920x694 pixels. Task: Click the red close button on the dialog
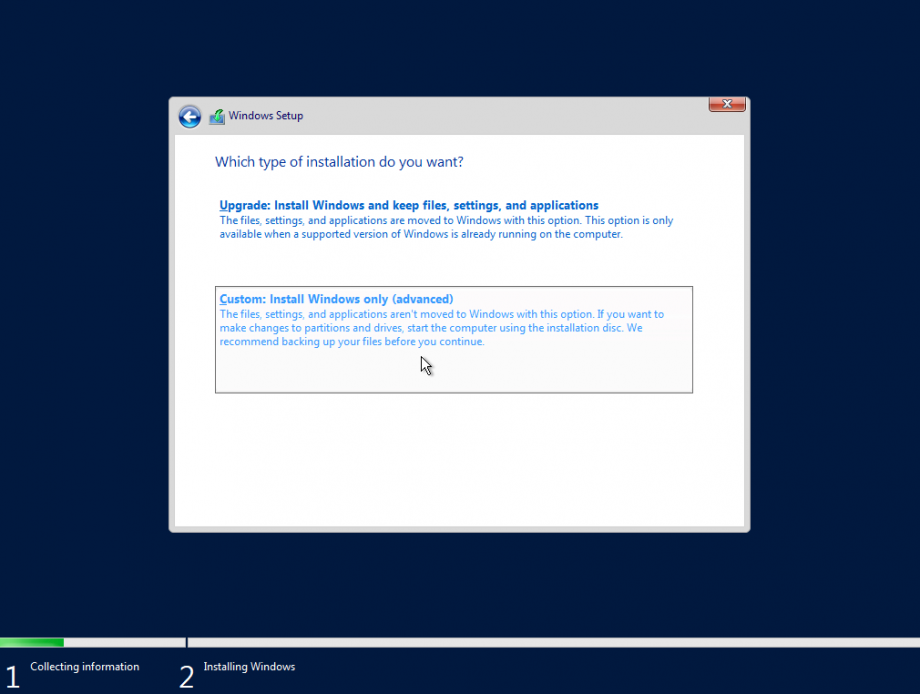pos(726,104)
